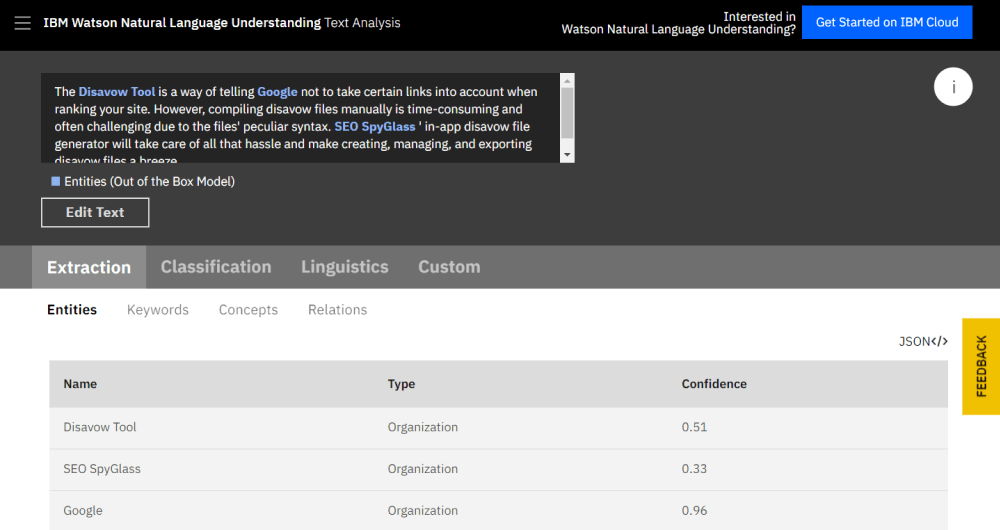The width and height of the screenshot is (1000, 530).
Task: Open the Relations sub-tab
Action: [337, 310]
